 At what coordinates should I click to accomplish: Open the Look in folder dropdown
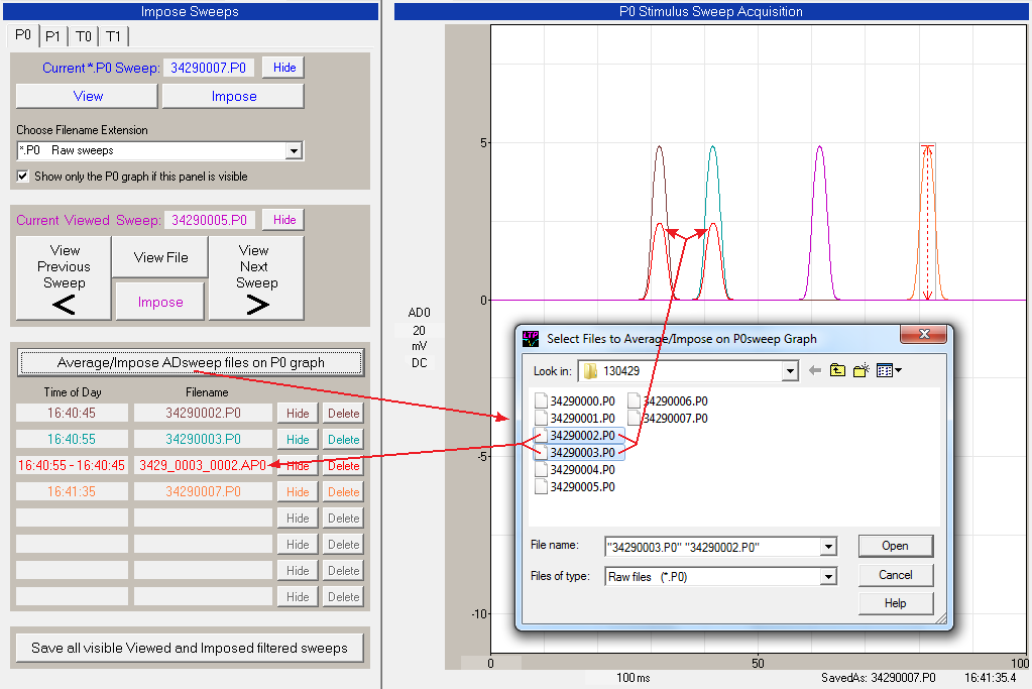click(790, 371)
